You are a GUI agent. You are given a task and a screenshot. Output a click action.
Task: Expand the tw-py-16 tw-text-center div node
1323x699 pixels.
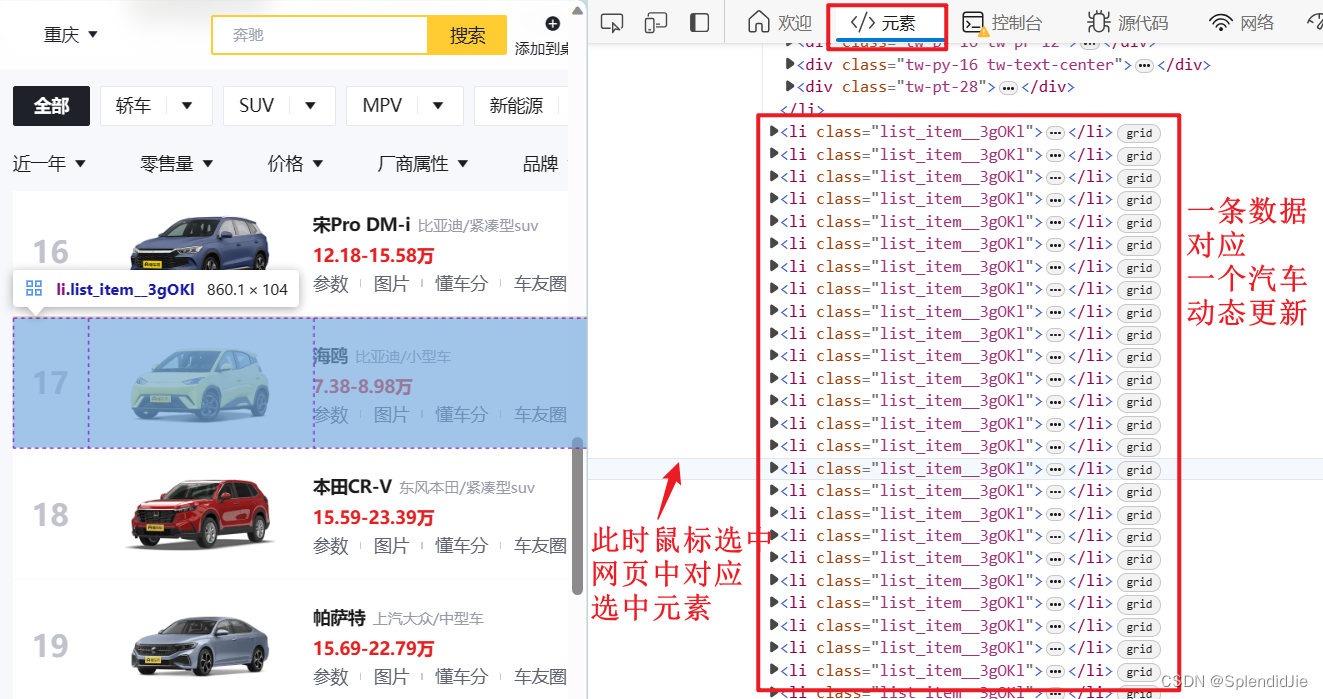(789, 65)
